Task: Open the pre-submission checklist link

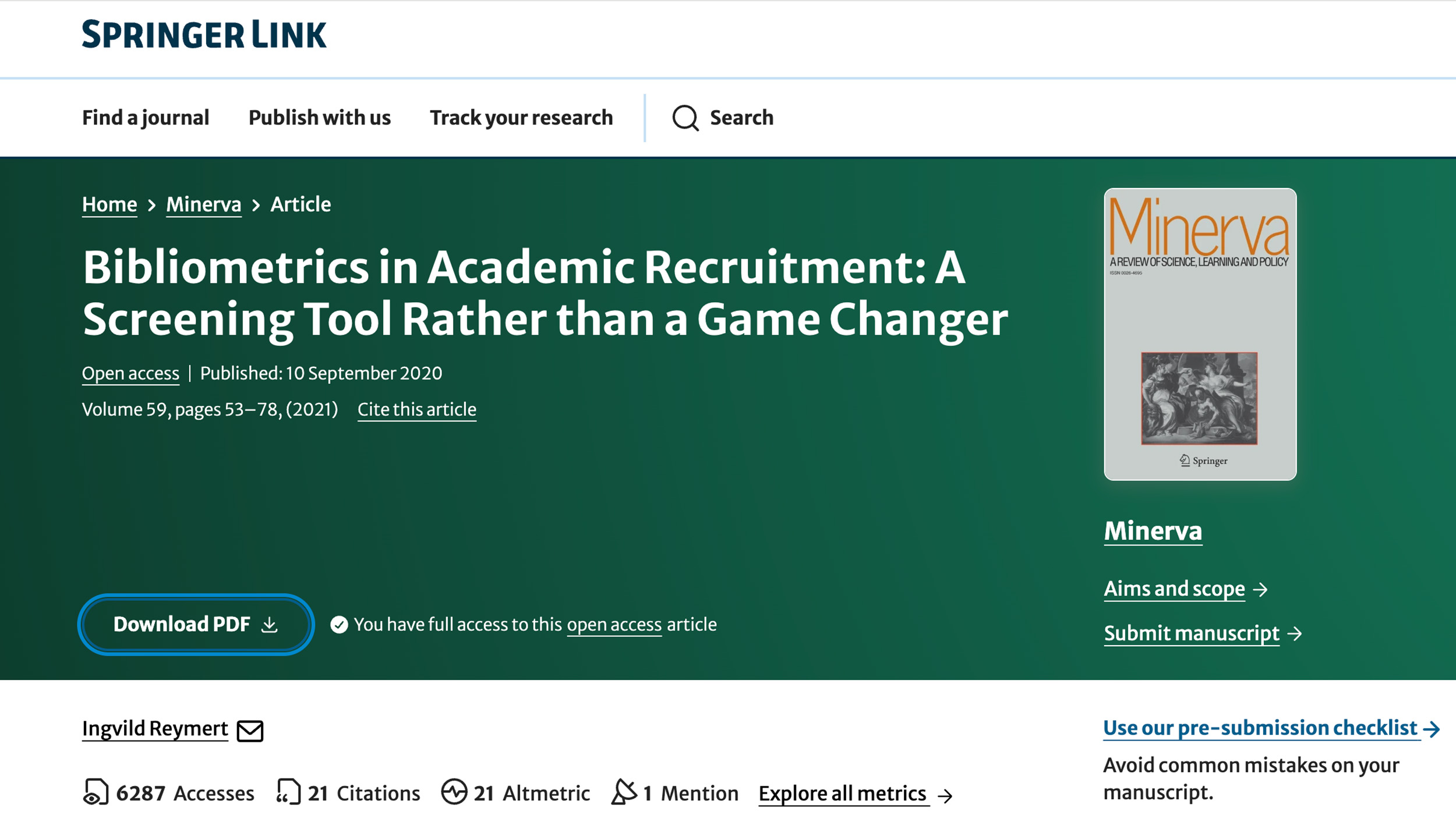Action: point(1260,728)
